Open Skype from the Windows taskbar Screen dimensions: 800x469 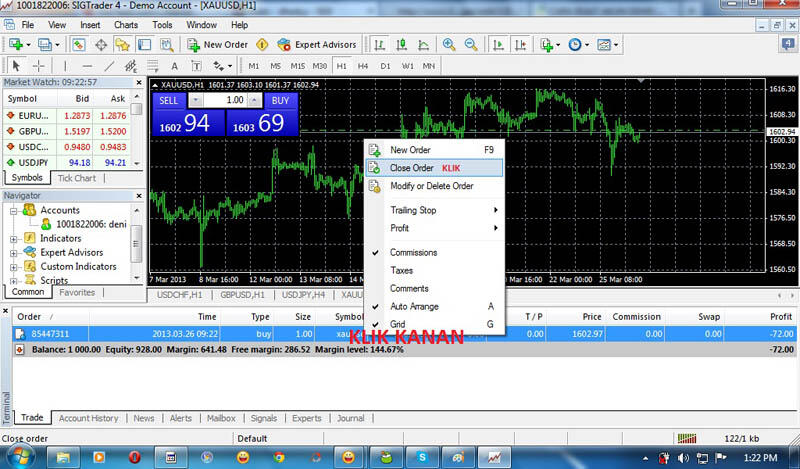click(422, 457)
